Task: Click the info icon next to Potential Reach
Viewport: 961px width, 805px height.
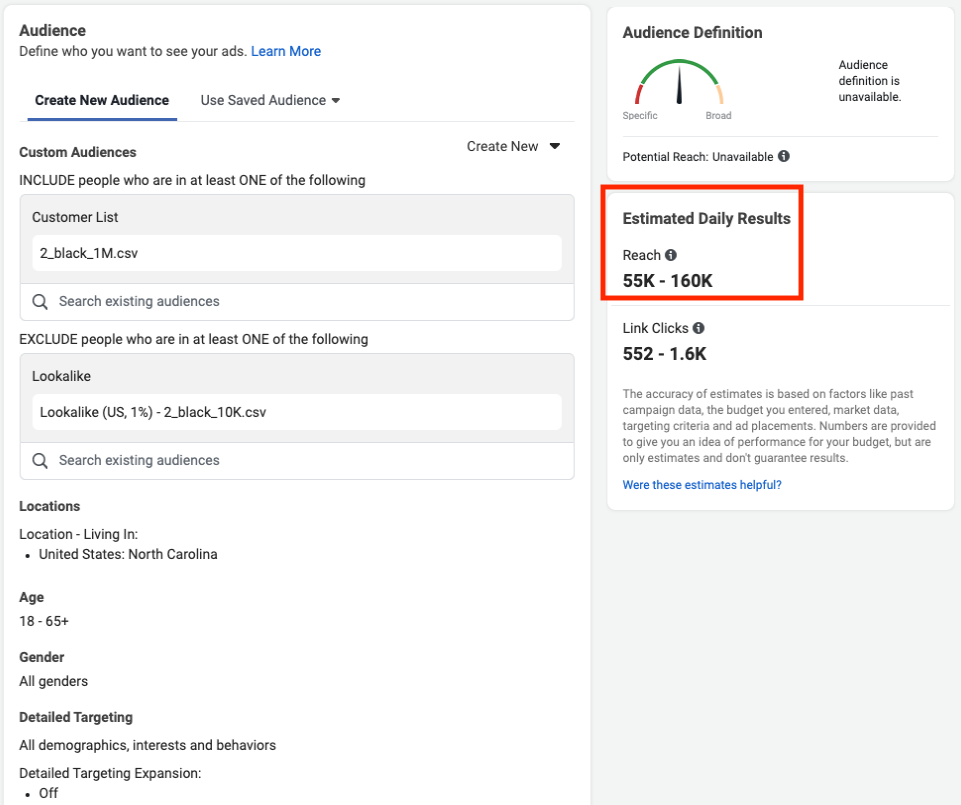Action: click(784, 157)
